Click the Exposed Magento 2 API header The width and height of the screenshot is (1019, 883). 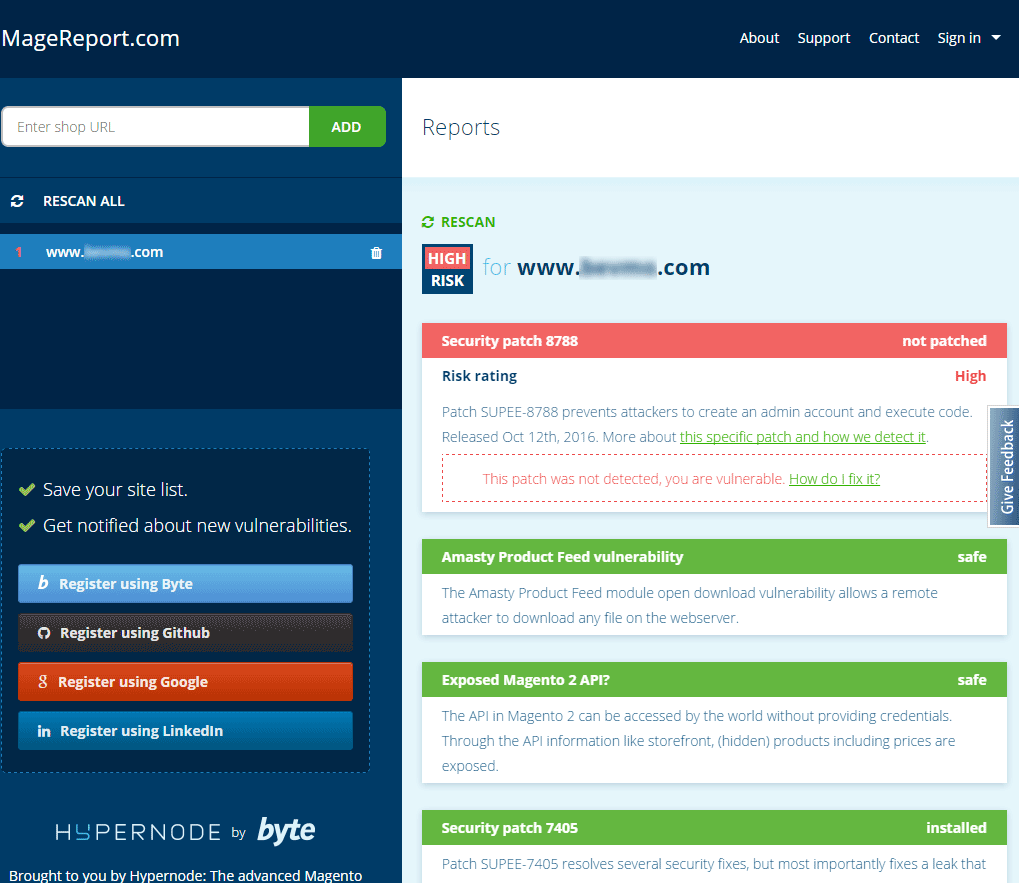click(714, 680)
